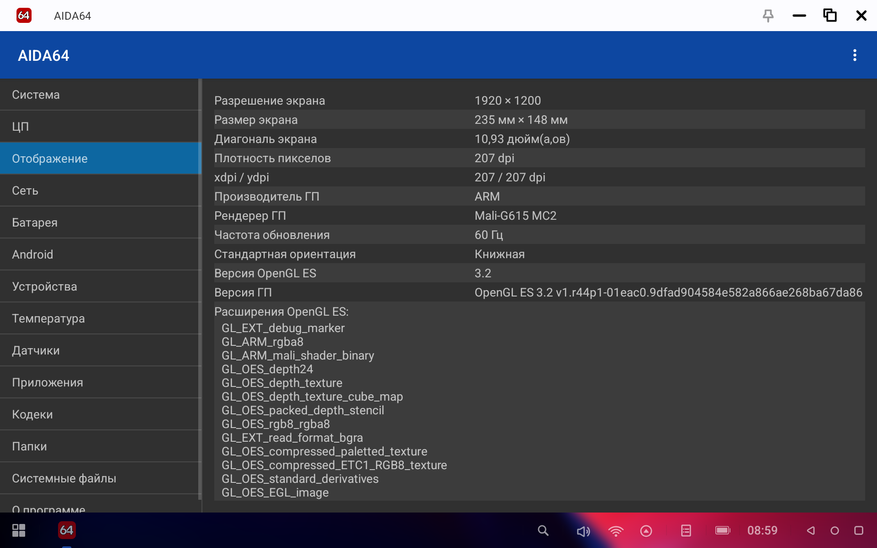Screen dimensions: 877x548
Task: Open the Температура section
Action: (x=100, y=318)
